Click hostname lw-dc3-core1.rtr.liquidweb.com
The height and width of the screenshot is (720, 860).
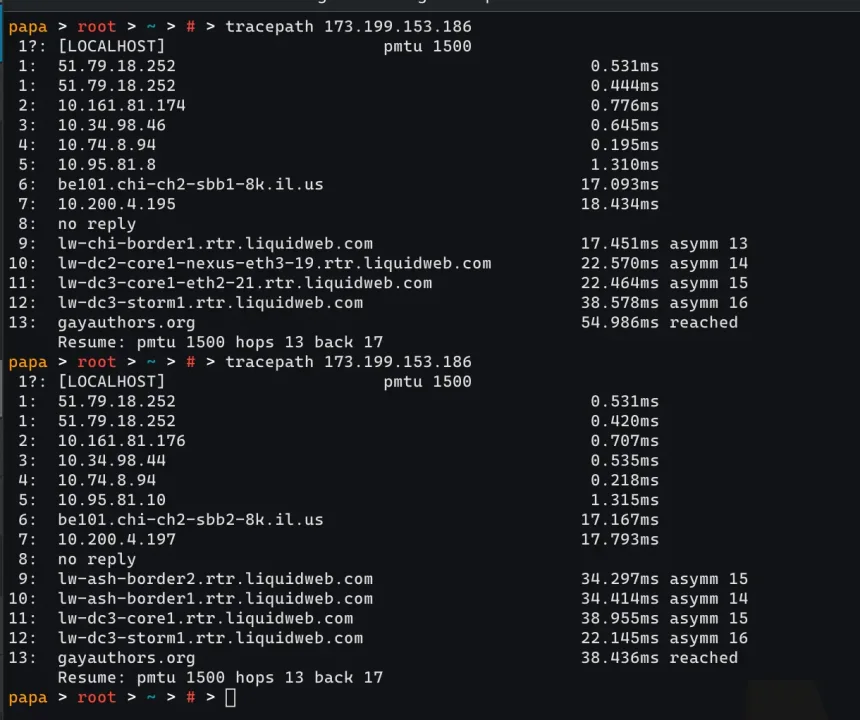[205, 619]
